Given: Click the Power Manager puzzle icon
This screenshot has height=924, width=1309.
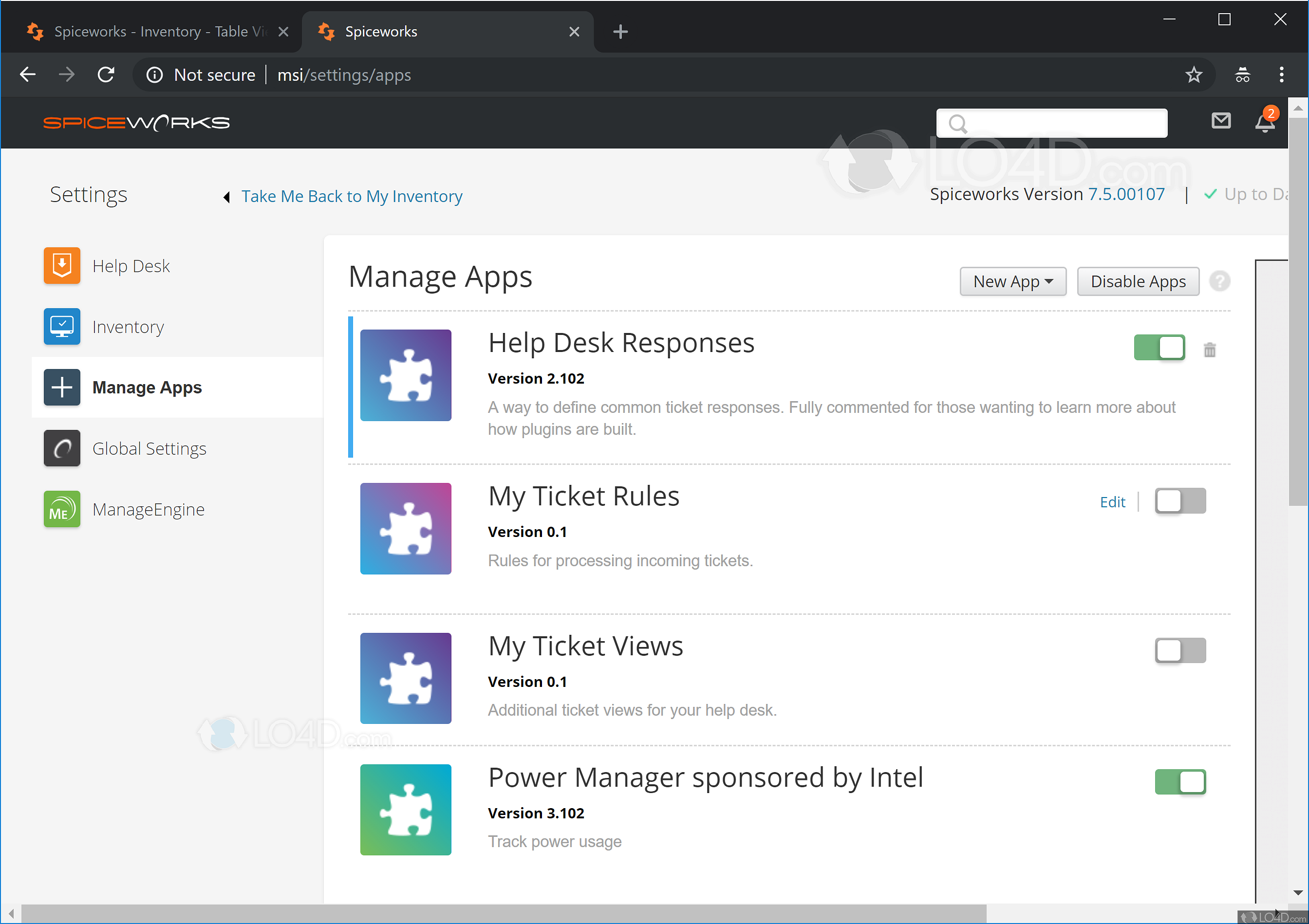Looking at the screenshot, I should pyautogui.click(x=405, y=810).
